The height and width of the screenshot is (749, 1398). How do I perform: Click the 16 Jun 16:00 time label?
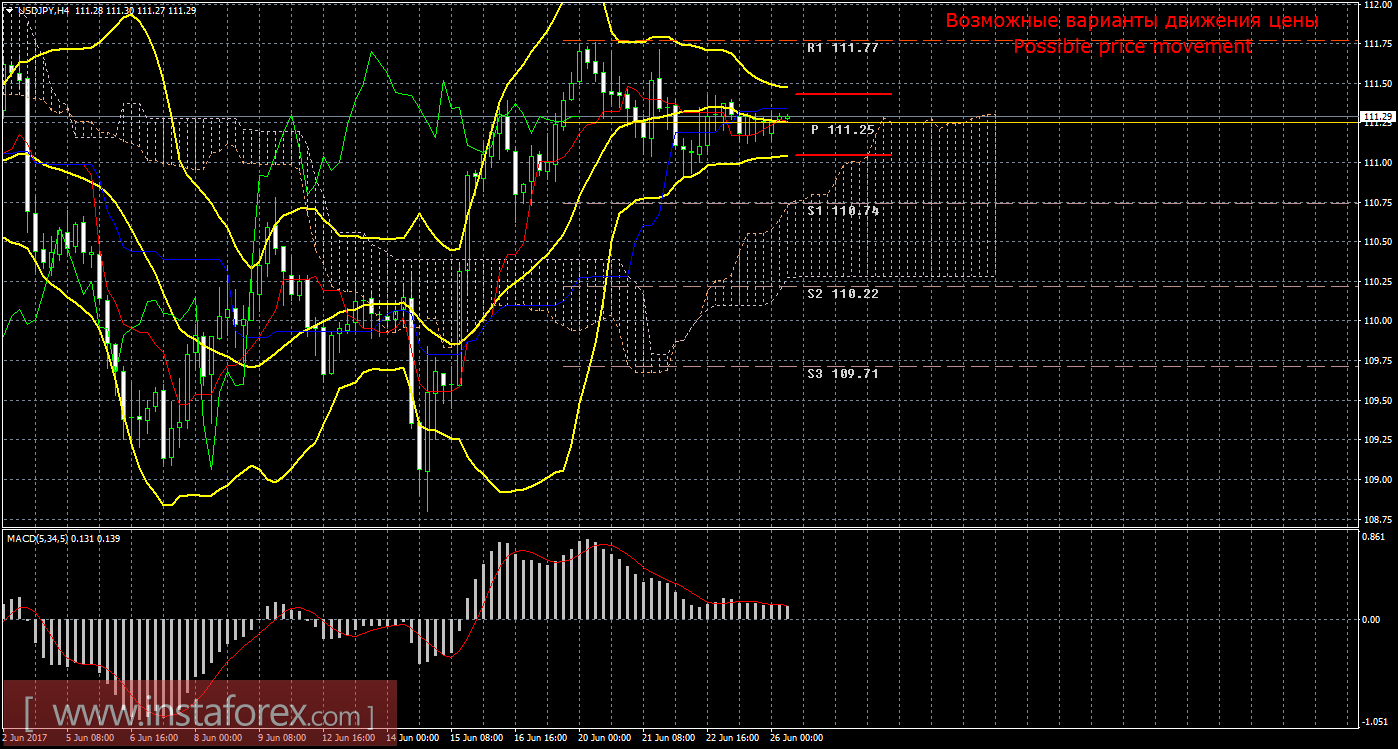click(x=541, y=738)
